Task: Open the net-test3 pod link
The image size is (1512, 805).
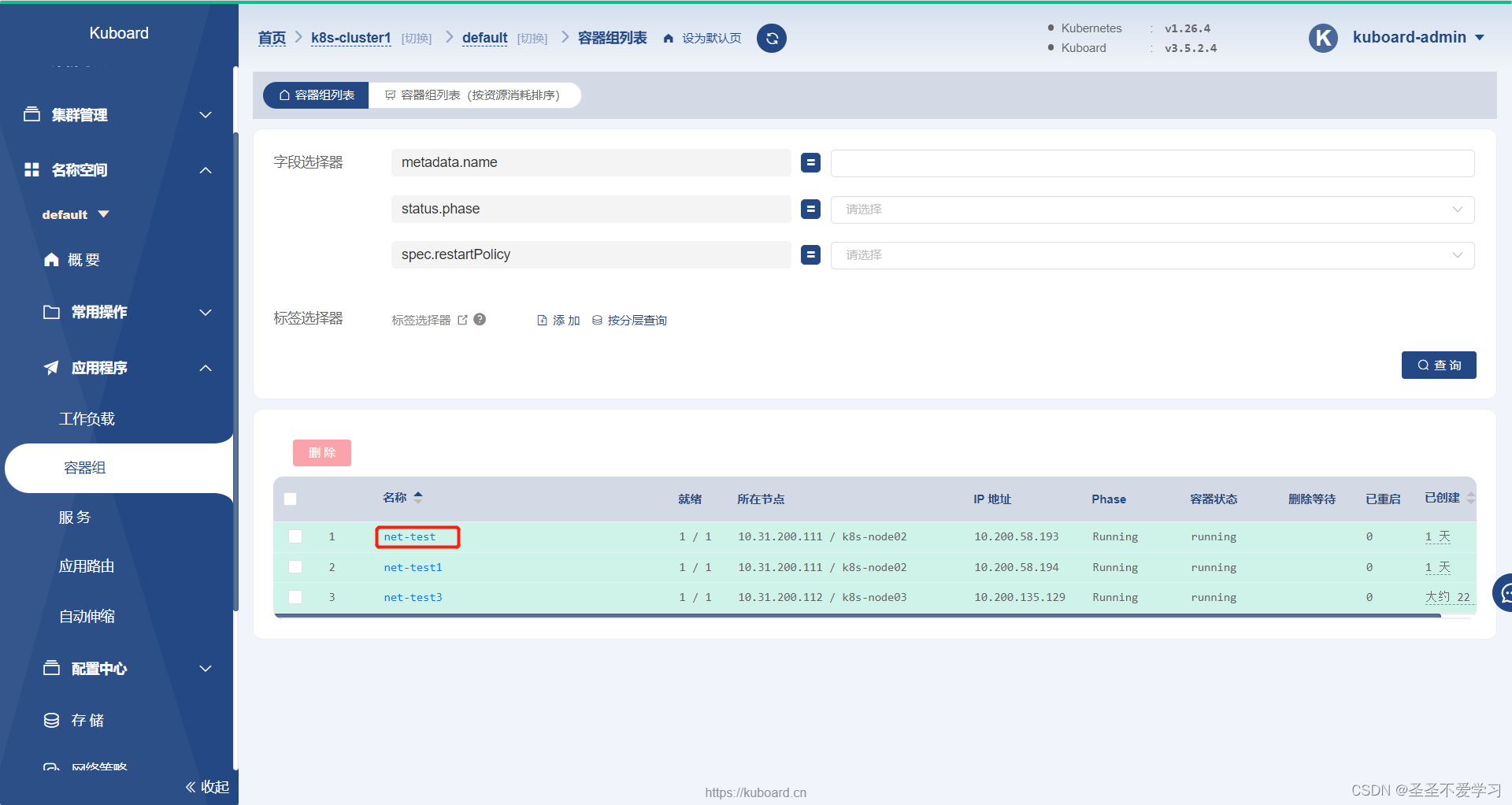Action: pos(413,597)
